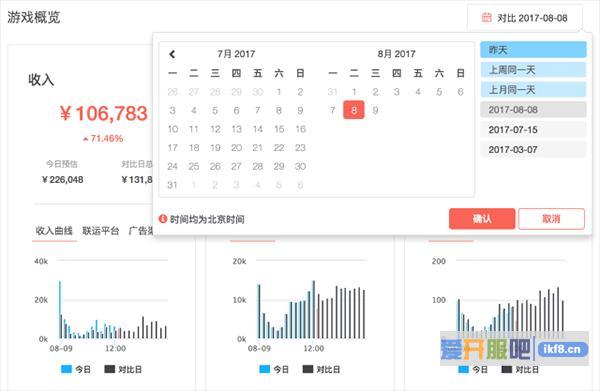The image size is (600, 391).
Task: Go to previous month with left chevron
Action: pos(172,54)
